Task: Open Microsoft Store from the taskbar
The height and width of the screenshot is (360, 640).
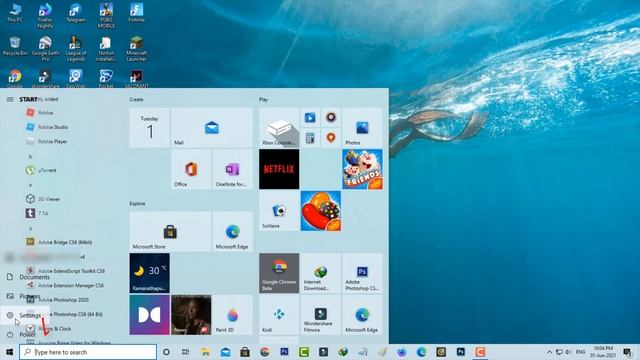Action: coord(245,352)
